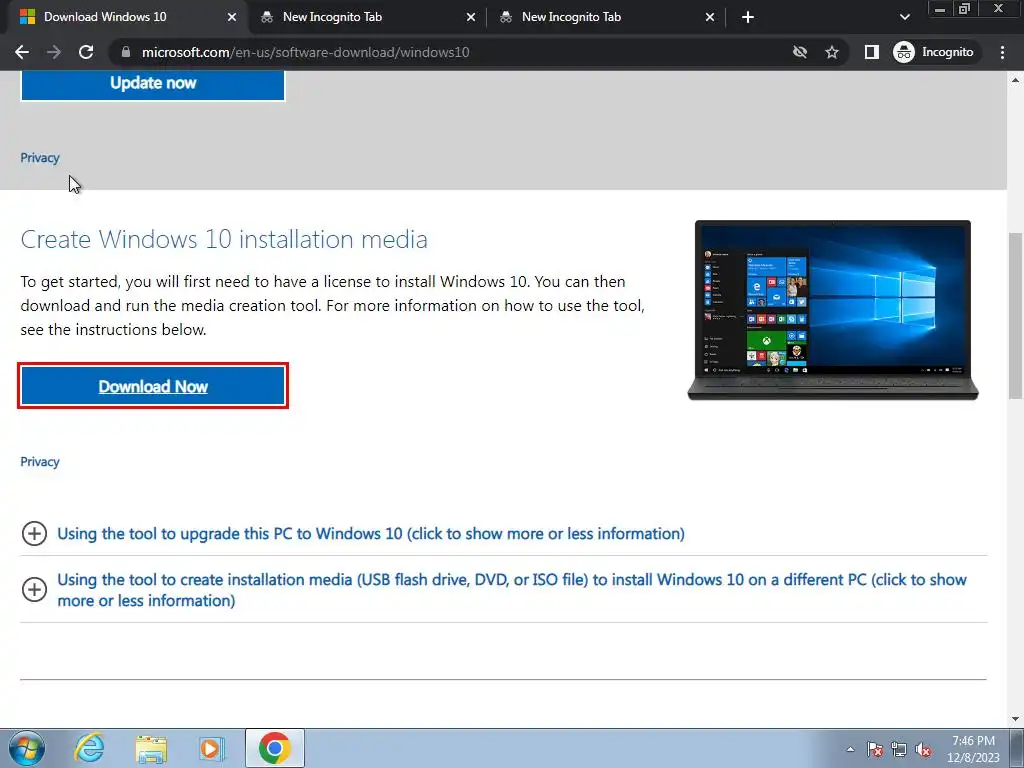Click the taskbar clock showing 7:46 PM
The height and width of the screenshot is (768, 1024).
(x=973, y=749)
